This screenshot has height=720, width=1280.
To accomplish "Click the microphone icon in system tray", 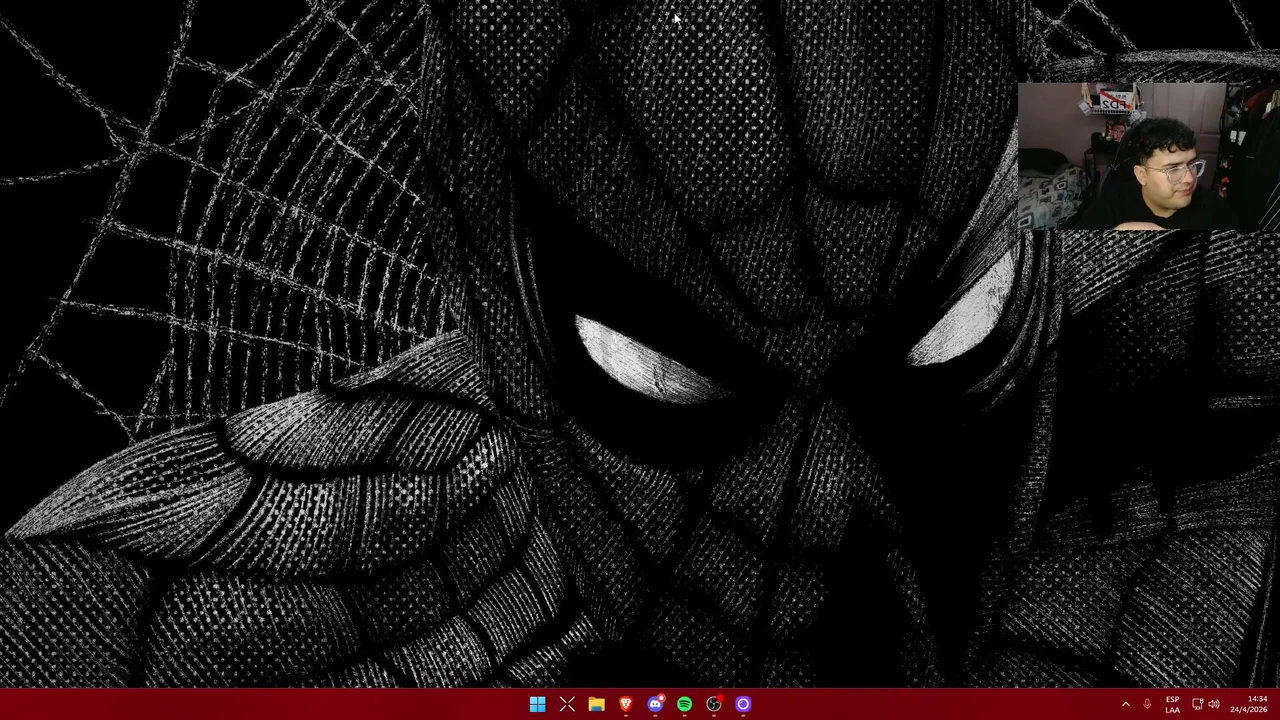I will coord(1147,704).
